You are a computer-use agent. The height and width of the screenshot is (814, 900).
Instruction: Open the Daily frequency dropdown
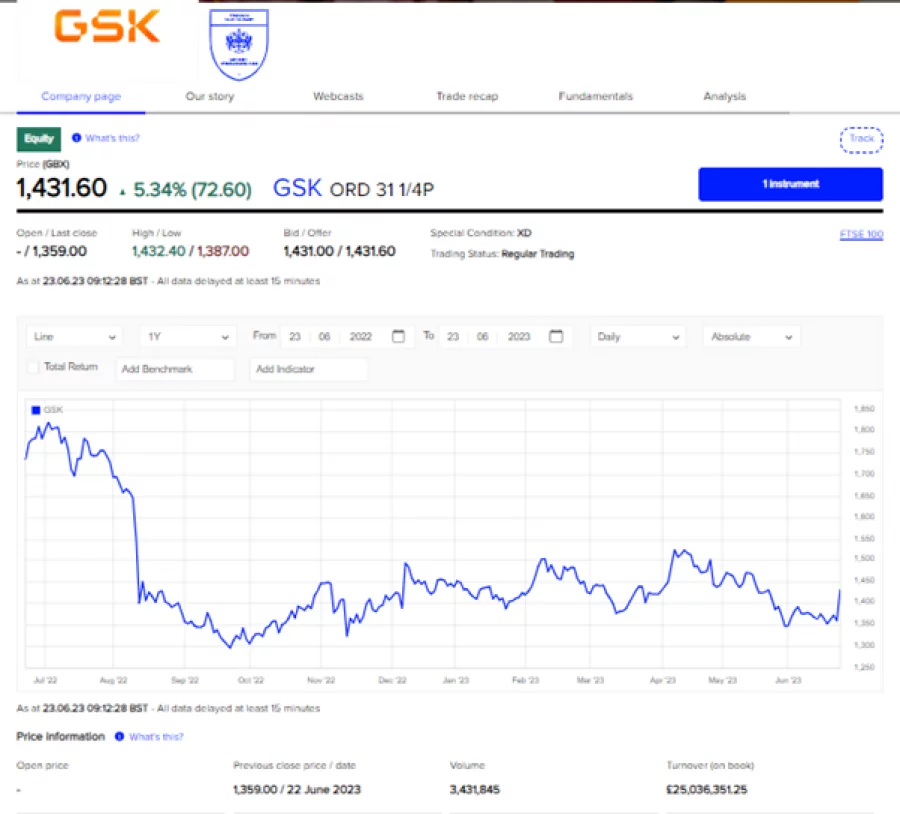click(x=636, y=337)
